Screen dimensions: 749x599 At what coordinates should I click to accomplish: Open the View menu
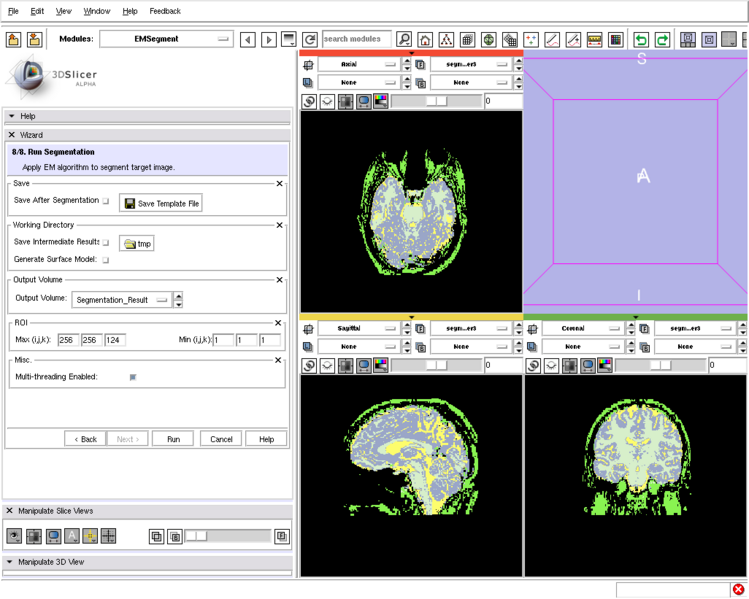(x=64, y=11)
